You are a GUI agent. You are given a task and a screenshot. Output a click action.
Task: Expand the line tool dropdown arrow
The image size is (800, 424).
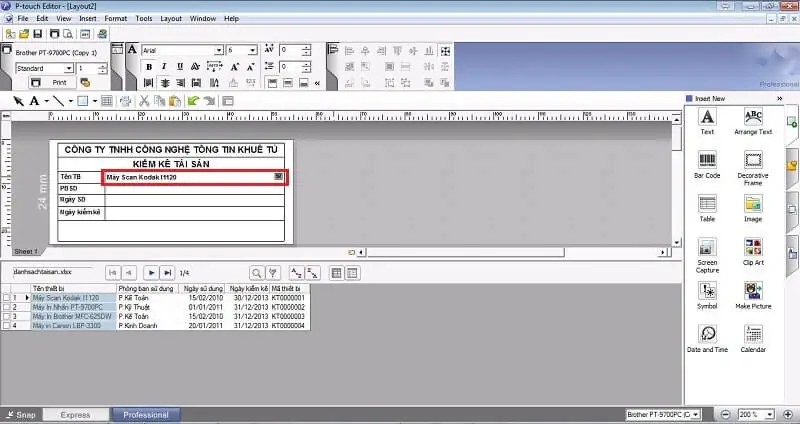point(70,101)
